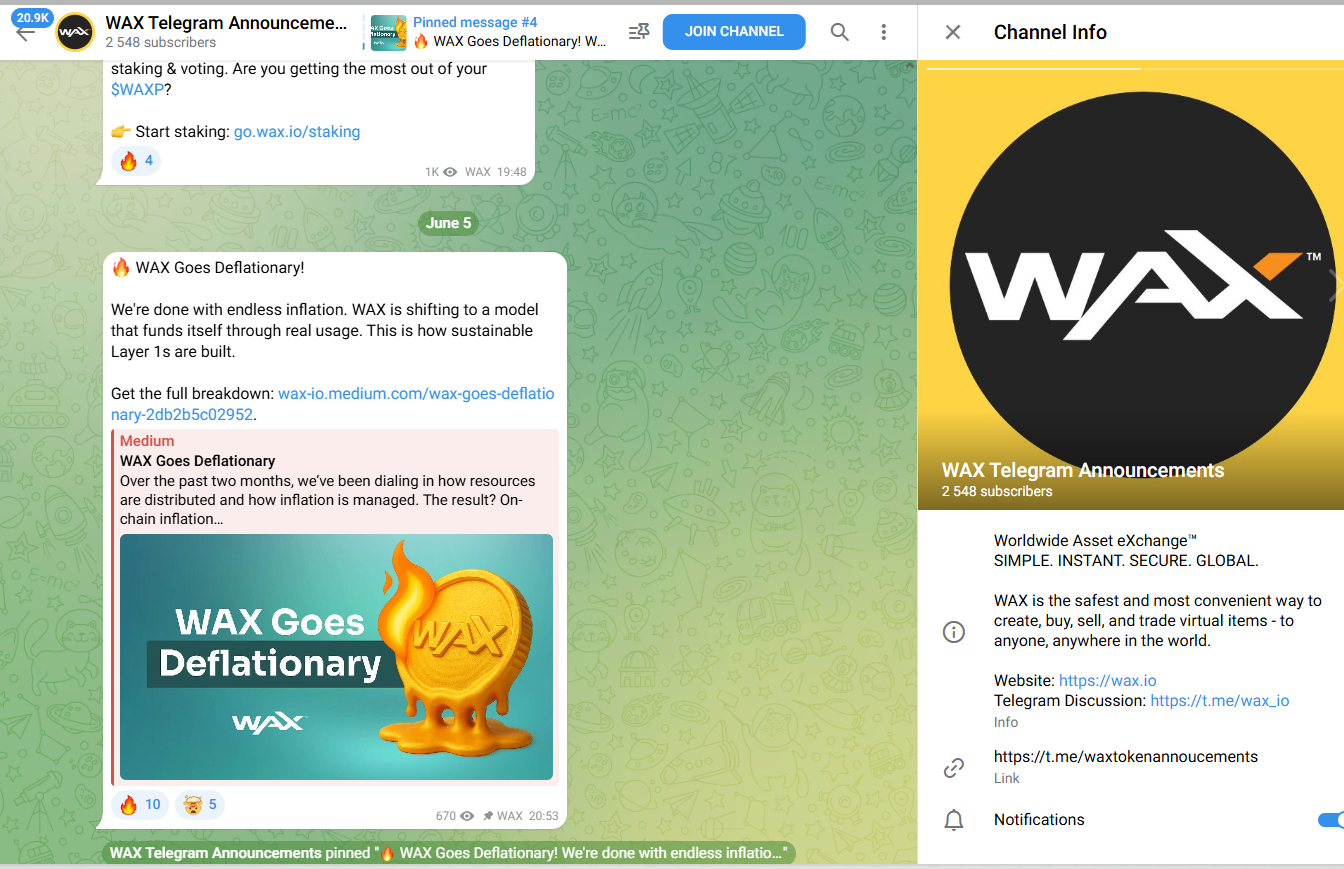This screenshot has height=869, width=1344.
Task: Click the $WAXP cashtag link
Action: [x=138, y=89]
